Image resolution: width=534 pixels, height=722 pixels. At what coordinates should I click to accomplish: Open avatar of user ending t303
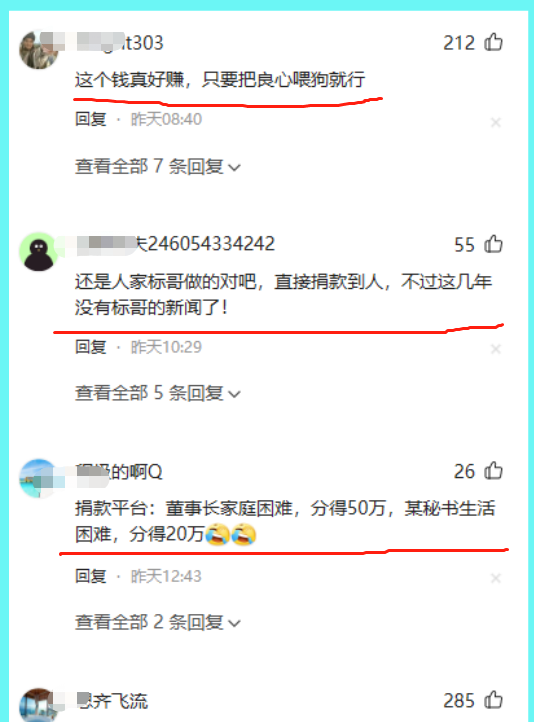click(x=38, y=49)
